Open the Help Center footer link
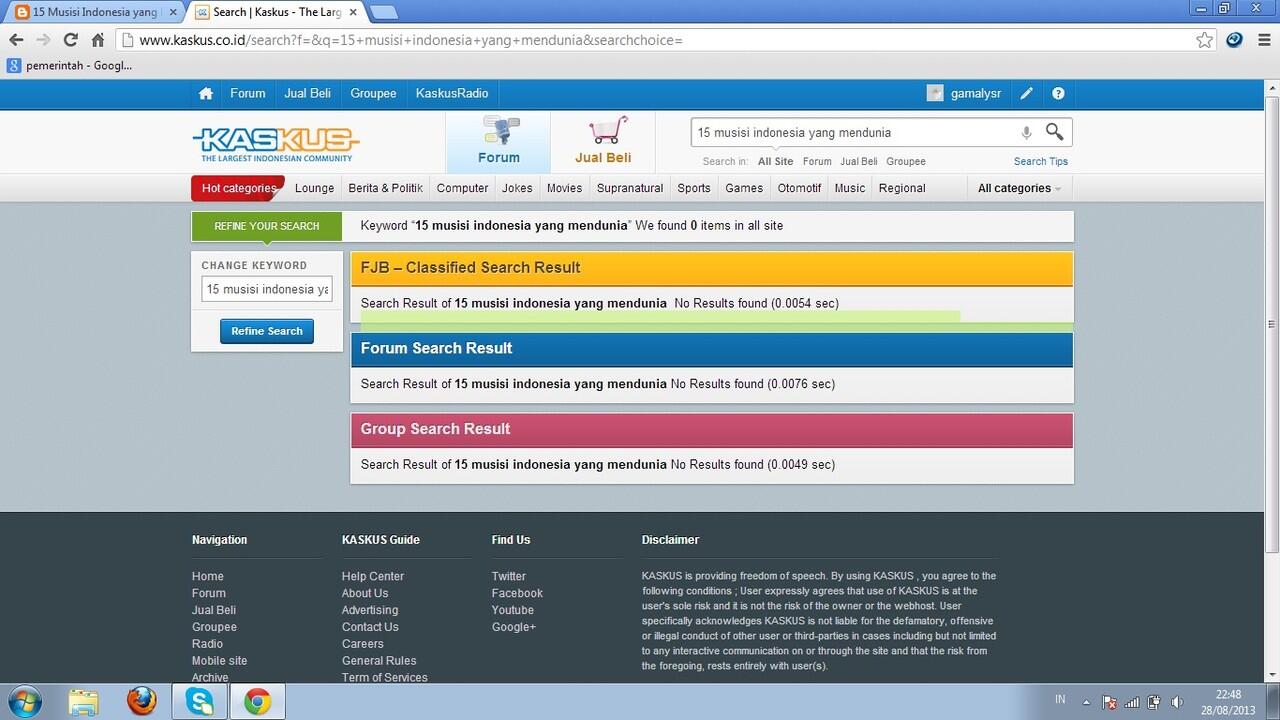 [x=373, y=576]
